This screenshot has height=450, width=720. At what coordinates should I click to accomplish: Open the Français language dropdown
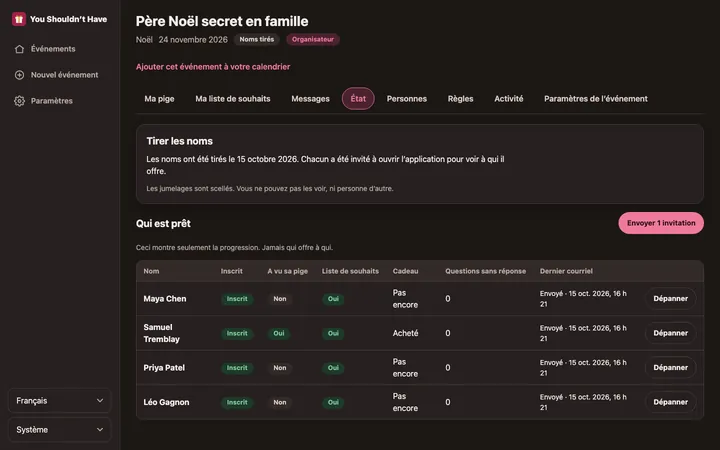tap(60, 401)
